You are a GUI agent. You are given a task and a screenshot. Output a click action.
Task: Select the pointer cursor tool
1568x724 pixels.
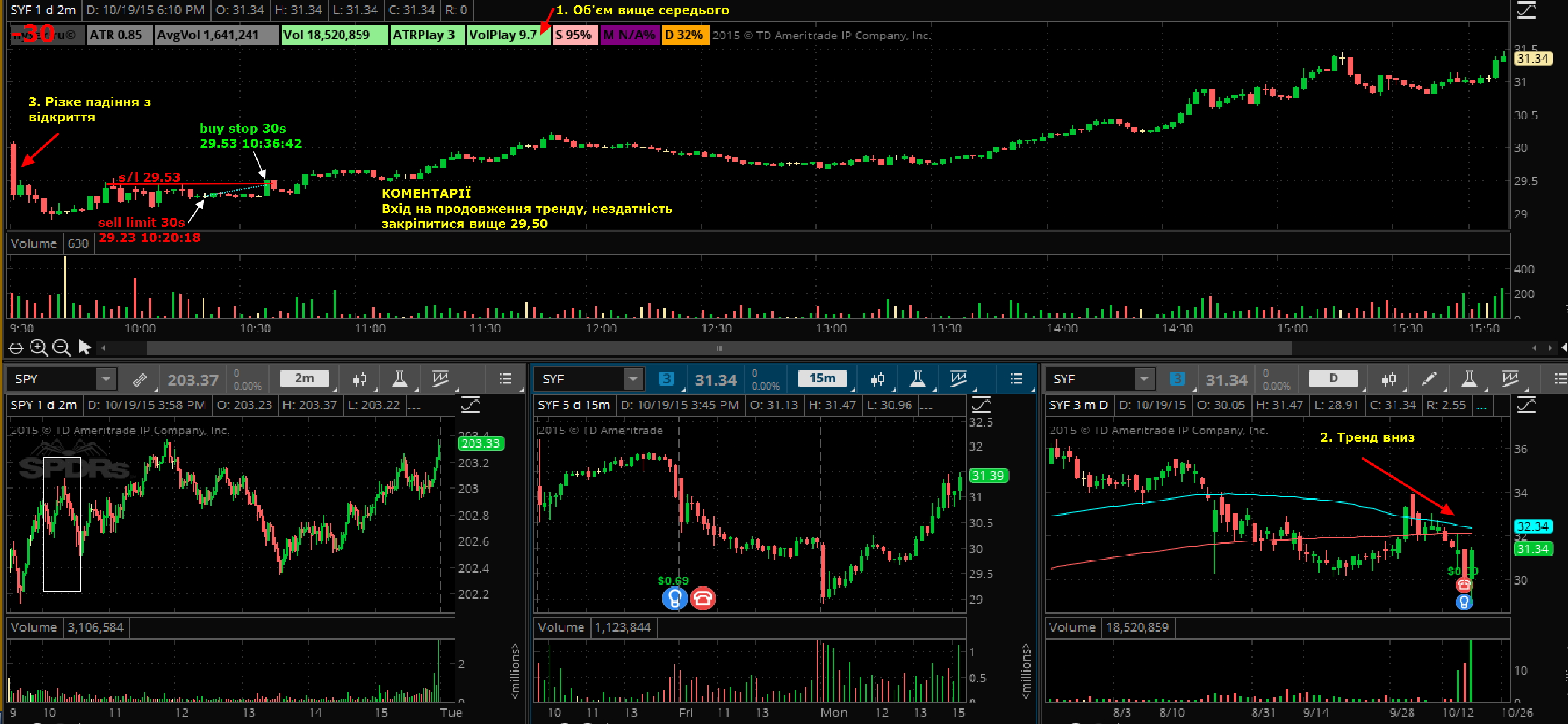tap(84, 348)
